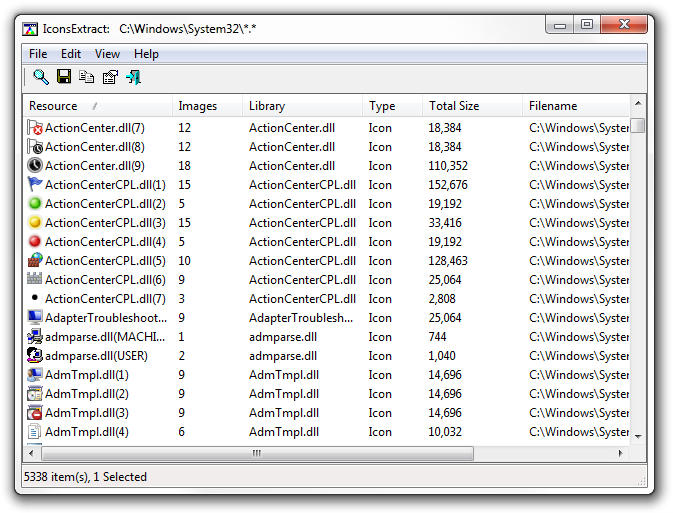
Task: Select the blue flag ActionCenterCPL.dll(1) icon
Action: point(35,185)
